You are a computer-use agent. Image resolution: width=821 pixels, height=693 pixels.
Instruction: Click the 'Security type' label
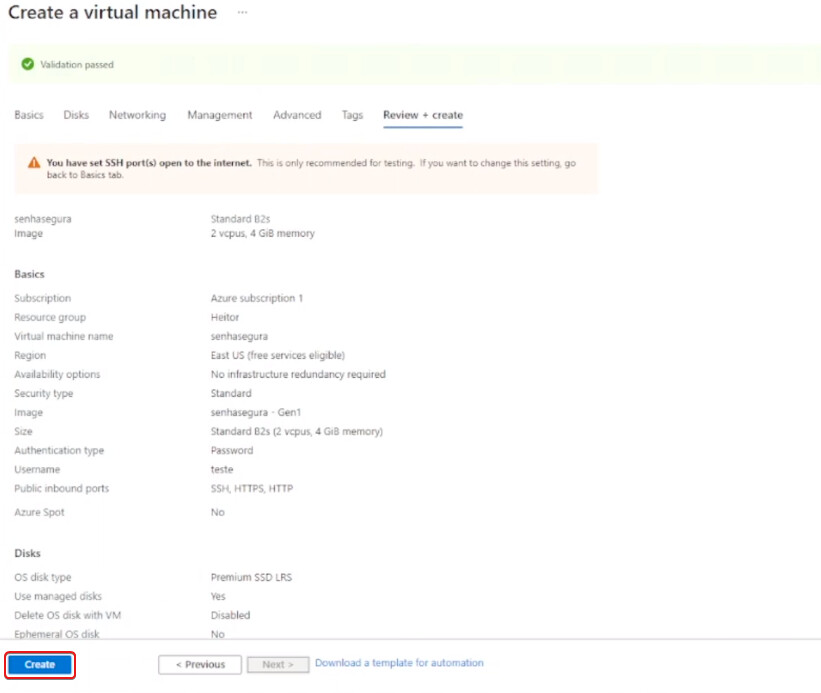pyautogui.click(x=43, y=393)
